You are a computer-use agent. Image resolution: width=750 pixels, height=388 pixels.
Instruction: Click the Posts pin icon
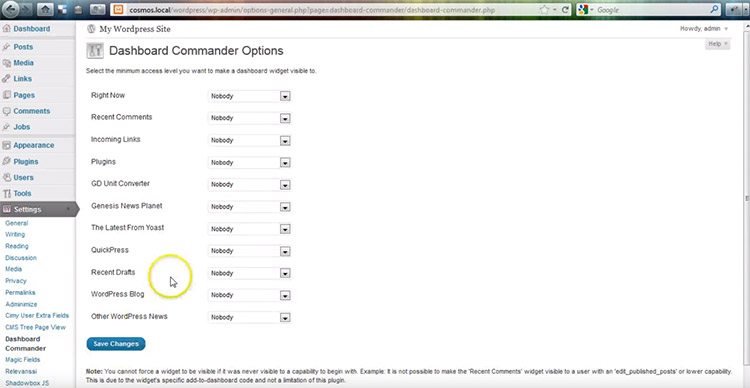pyautogui.click(x=6, y=47)
